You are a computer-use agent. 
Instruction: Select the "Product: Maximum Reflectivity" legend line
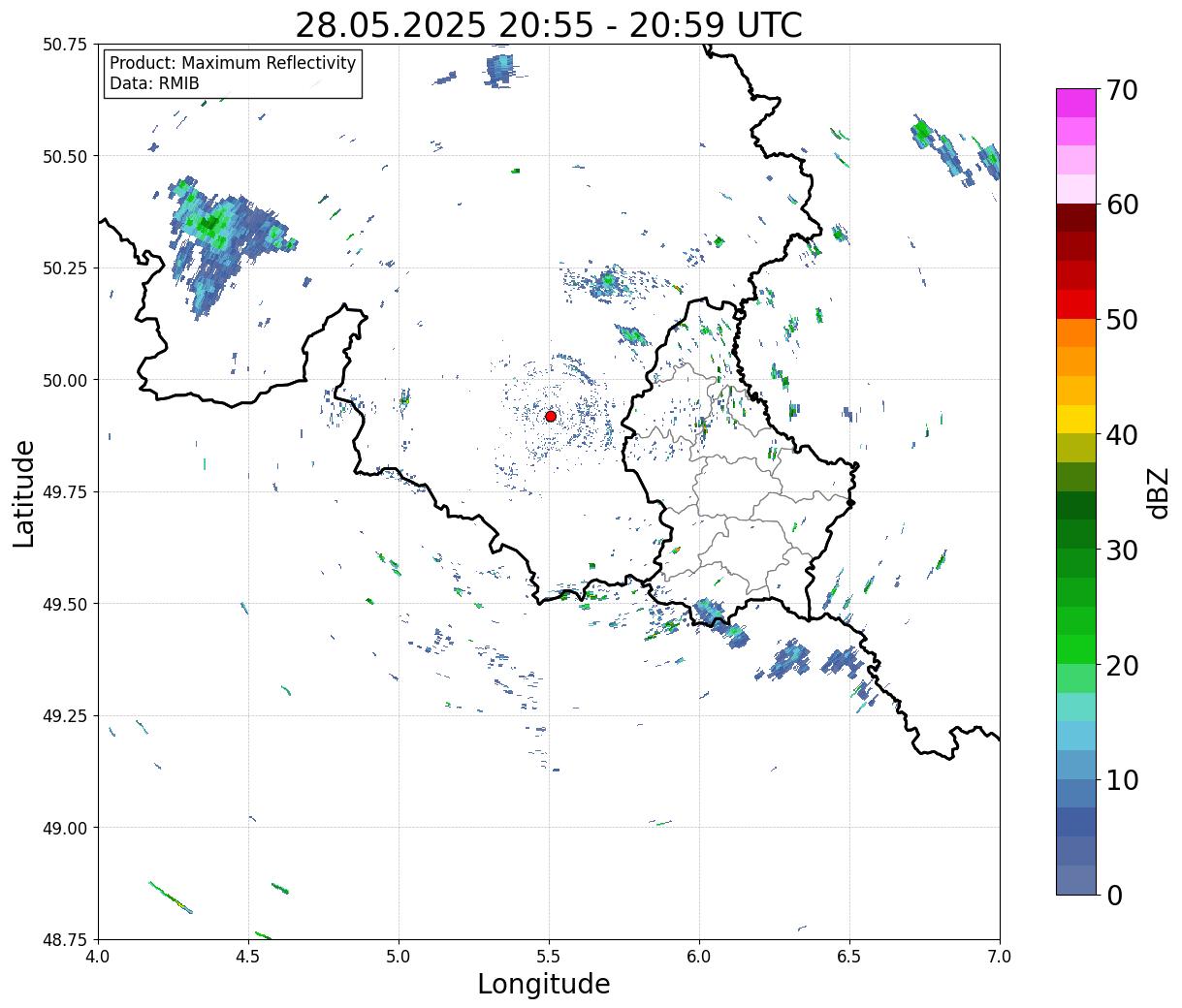[233, 63]
